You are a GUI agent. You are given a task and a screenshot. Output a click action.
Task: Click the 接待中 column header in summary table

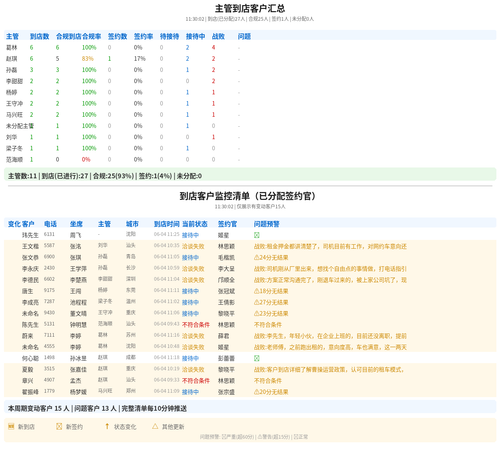pyautogui.click(x=195, y=36)
